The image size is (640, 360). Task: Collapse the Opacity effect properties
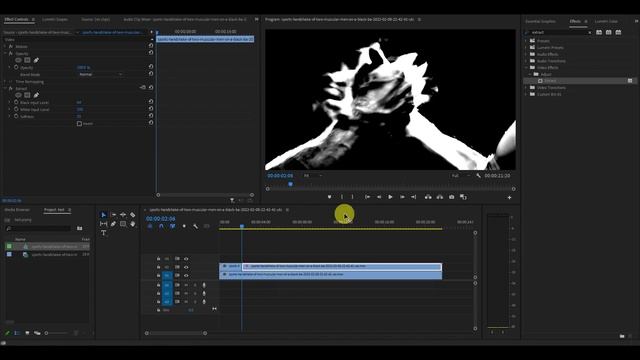tap(5, 53)
